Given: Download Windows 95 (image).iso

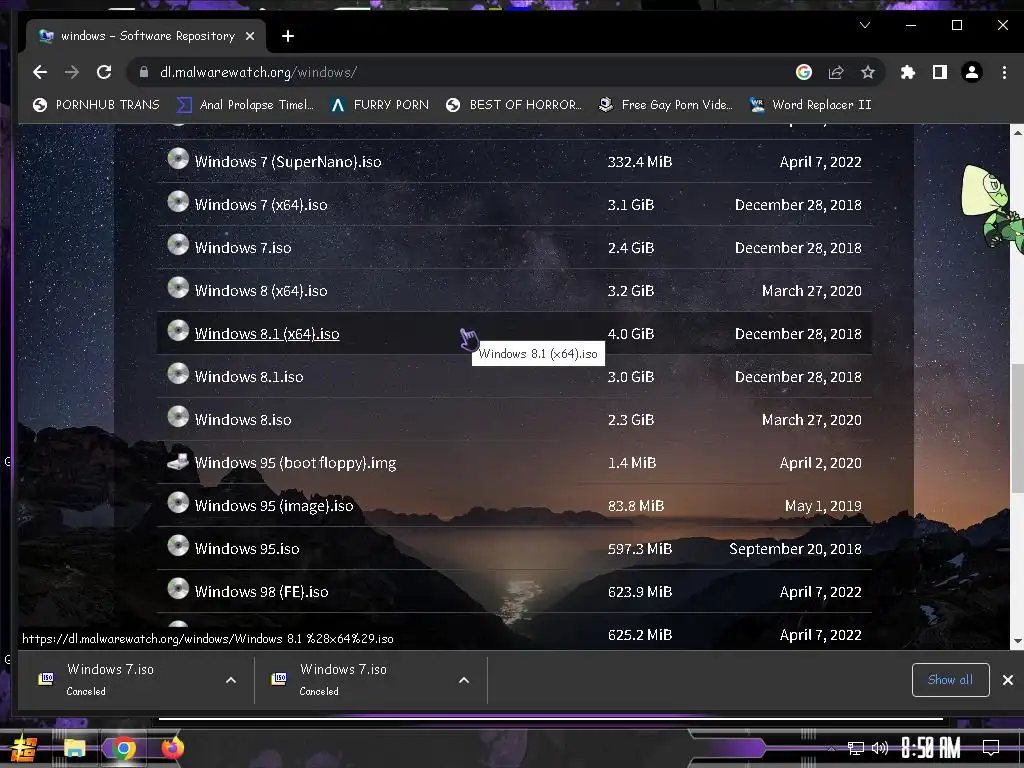Looking at the screenshot, I should pyautogui.click(x=274, y=506).
